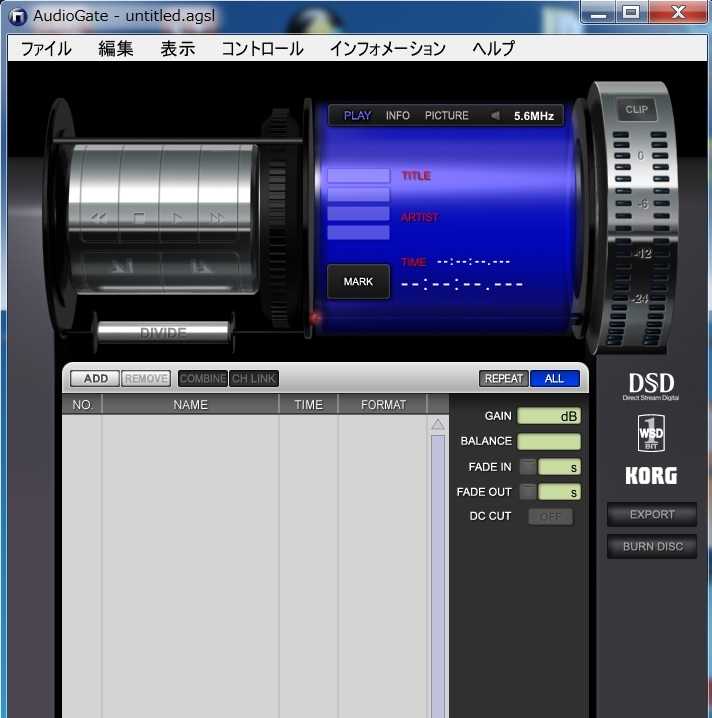The image size is (712, 718).
Task: Click the GAIN dB field
Action: (x=549, y=416)
